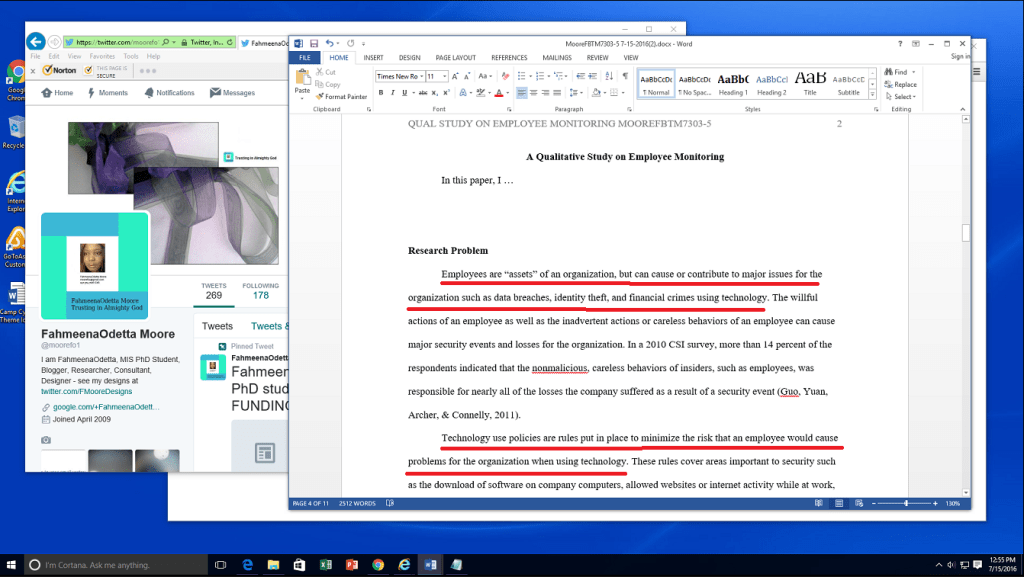Viewport: 1024px width, 577px height.
Task: Open the font name dropdown
Action: (420, 76)
